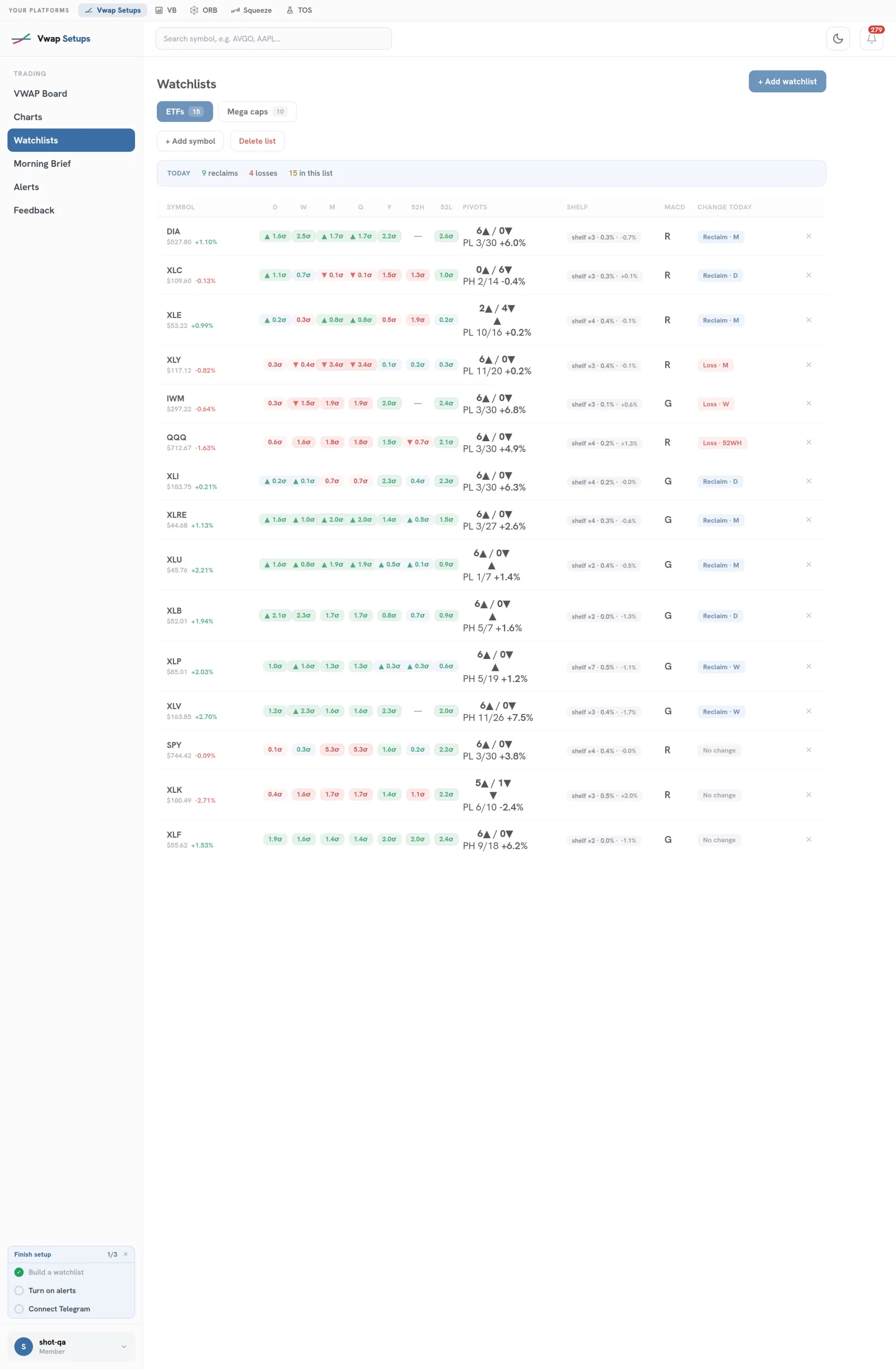Click the shot-qa avatar icon
This screenshot has height=1369, width=896.
(x=24, y=1347)
